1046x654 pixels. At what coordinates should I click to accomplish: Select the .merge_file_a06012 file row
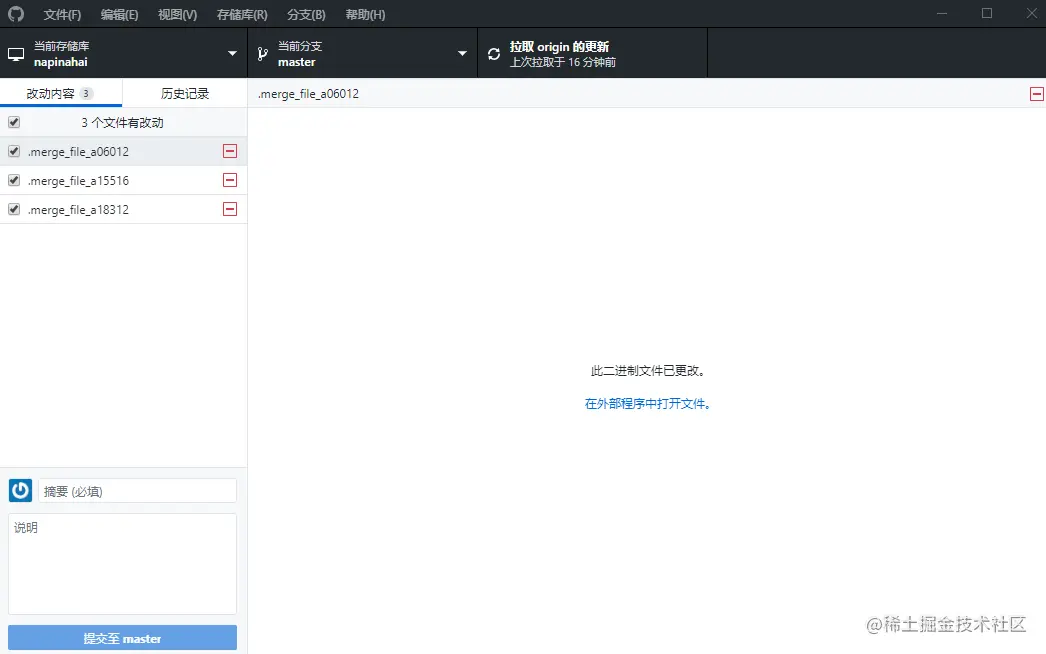(x=123, y=151)
